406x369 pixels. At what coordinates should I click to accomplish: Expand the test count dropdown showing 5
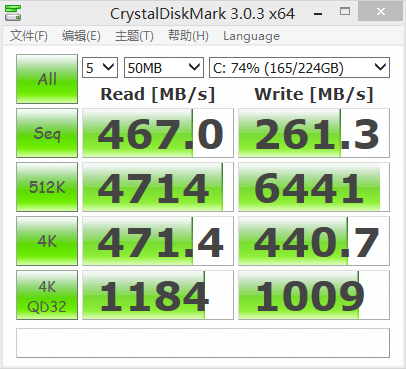(x=100, y=68)
